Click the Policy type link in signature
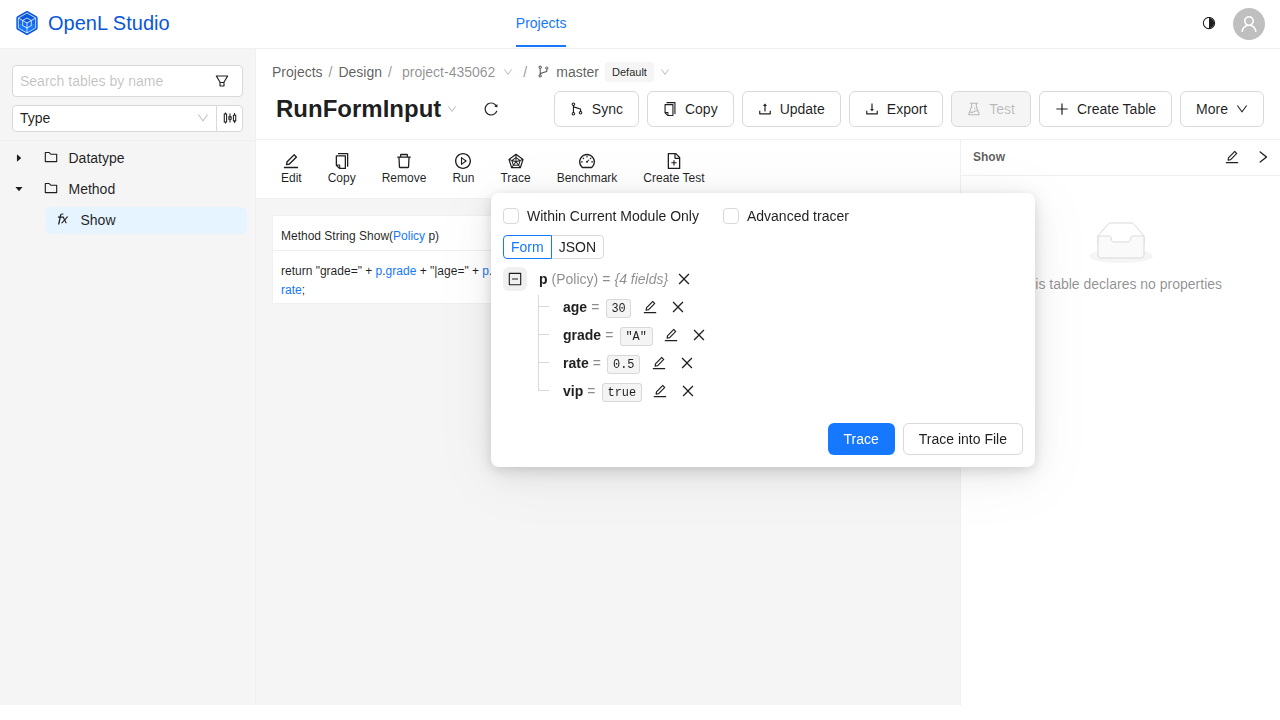The height and width of the screenshot is (720, 1280). tap(409, 236)
